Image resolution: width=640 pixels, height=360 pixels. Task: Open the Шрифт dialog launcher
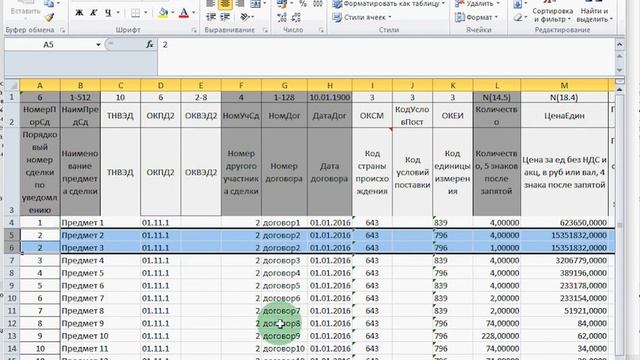(x=194, y=30)
